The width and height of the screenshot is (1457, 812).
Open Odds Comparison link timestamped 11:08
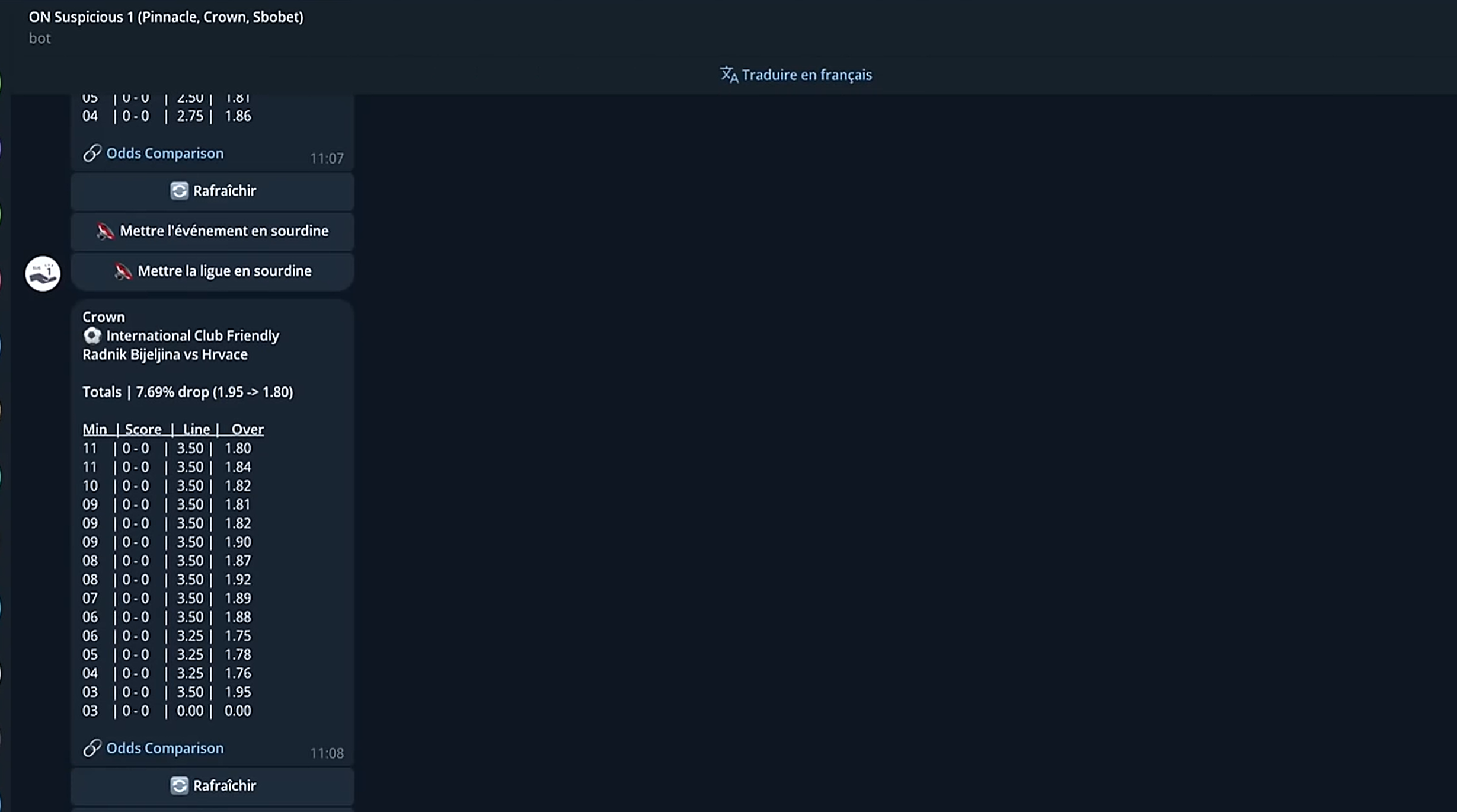[165, 748]
